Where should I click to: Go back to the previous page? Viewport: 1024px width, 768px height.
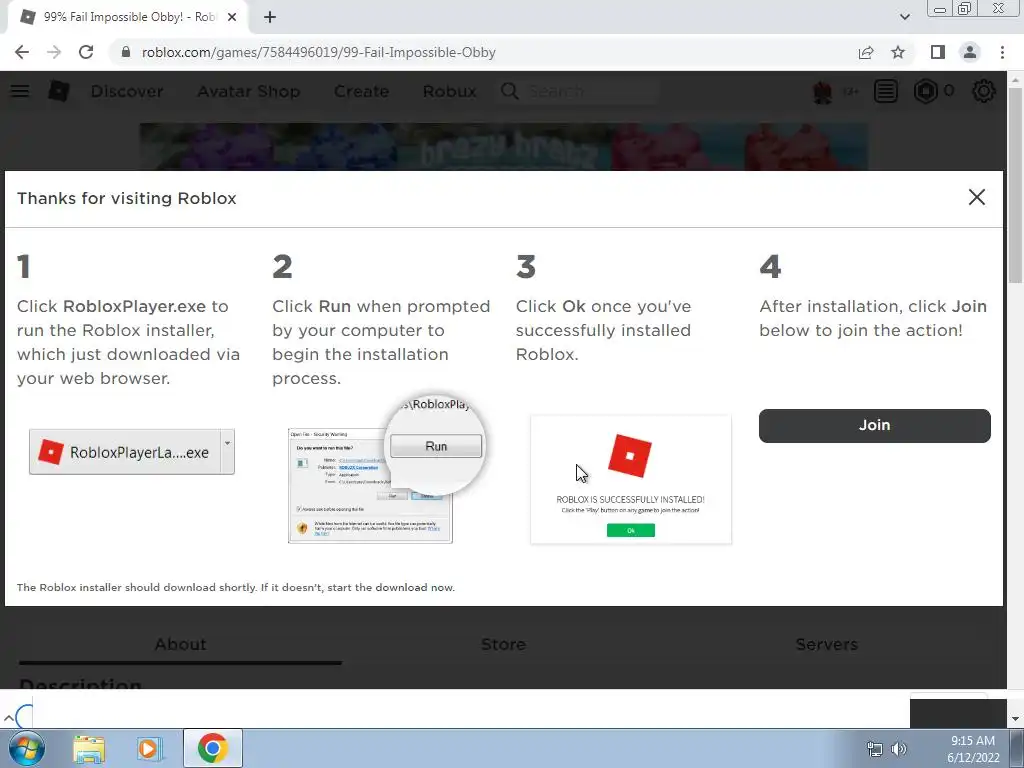point(22,52)
